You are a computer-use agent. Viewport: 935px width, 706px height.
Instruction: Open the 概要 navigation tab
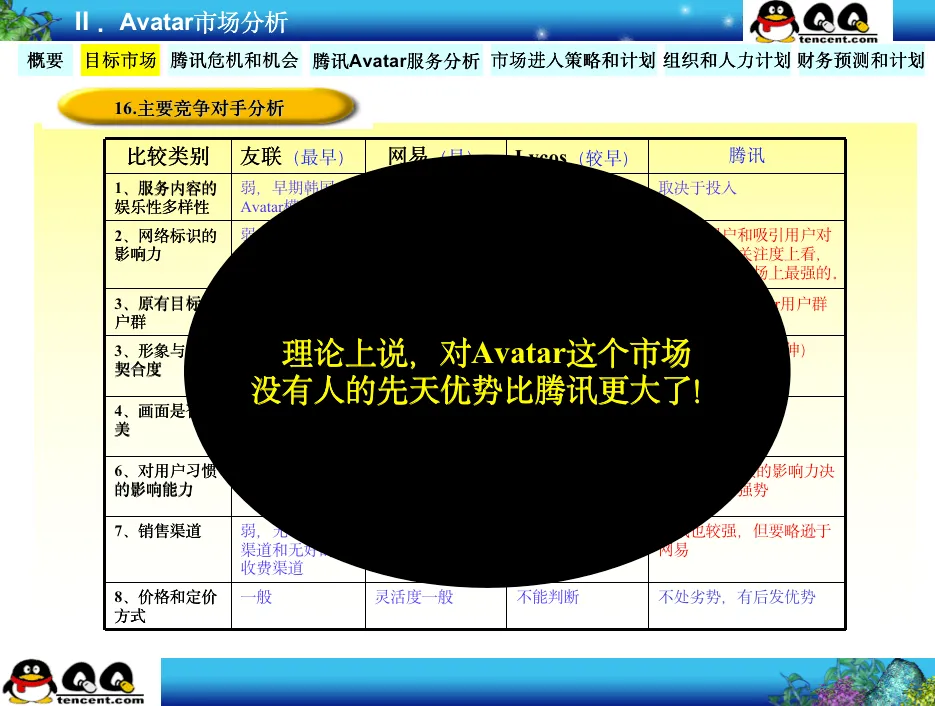click(x=45, y=60)
